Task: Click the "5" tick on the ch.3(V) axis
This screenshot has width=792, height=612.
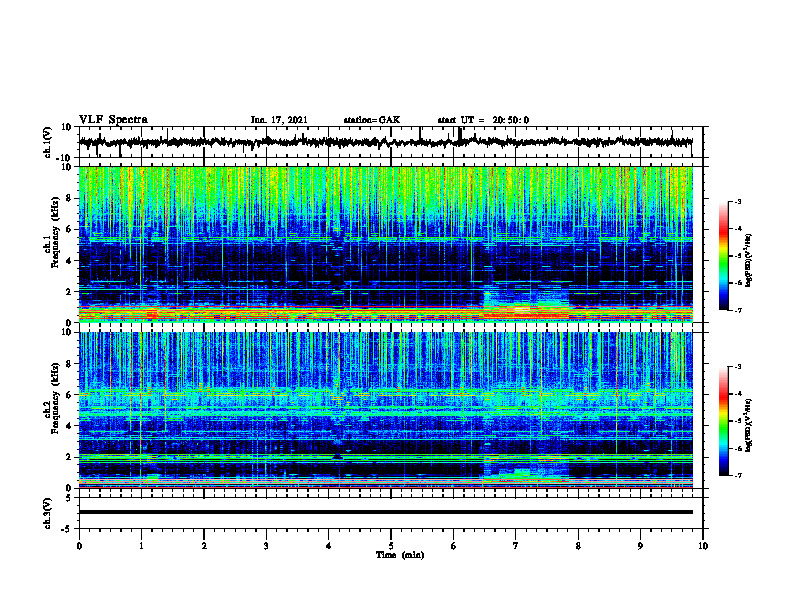Action: (69, 498)
